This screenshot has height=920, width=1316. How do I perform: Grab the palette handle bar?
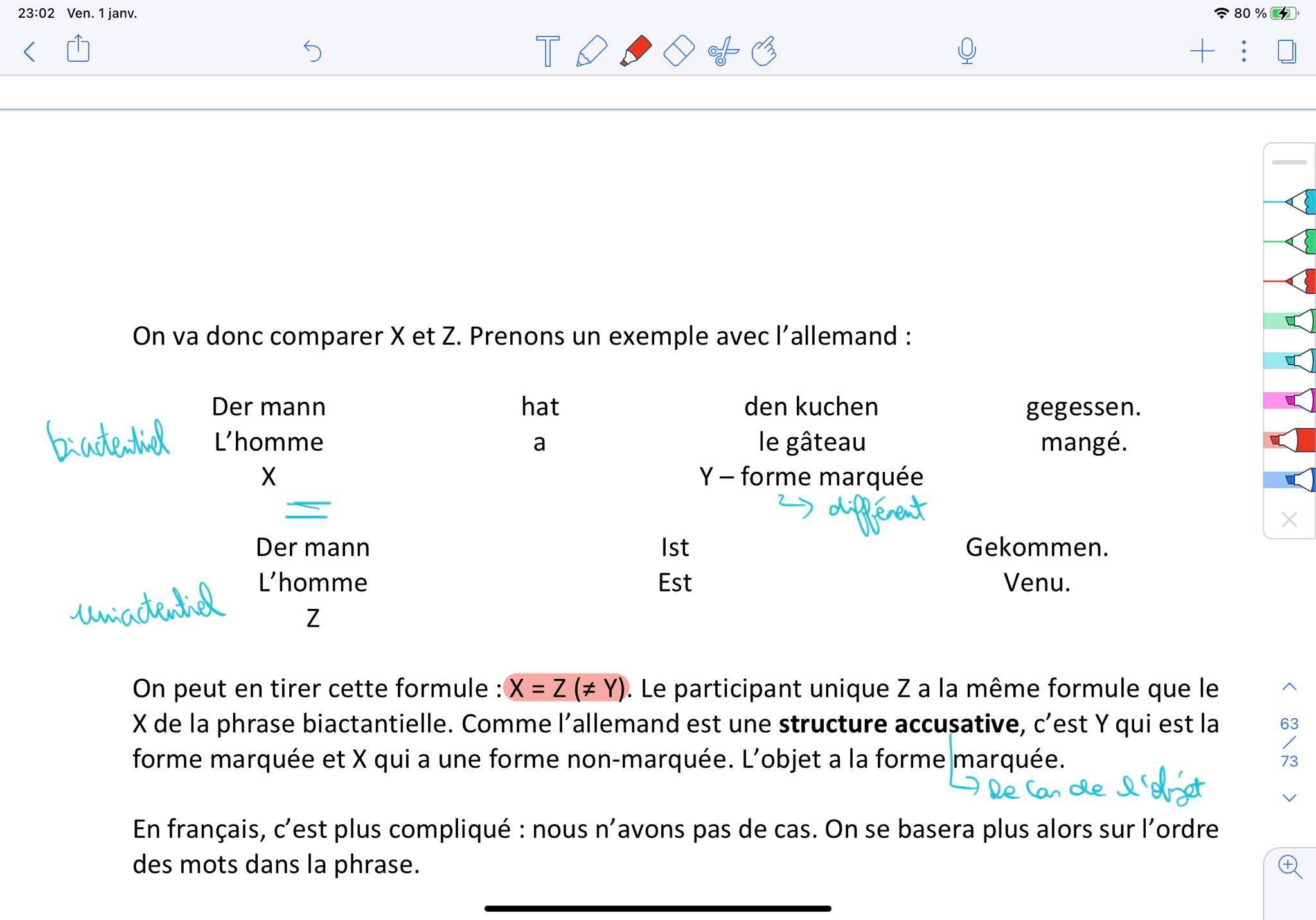click(x=1289, y=162)
